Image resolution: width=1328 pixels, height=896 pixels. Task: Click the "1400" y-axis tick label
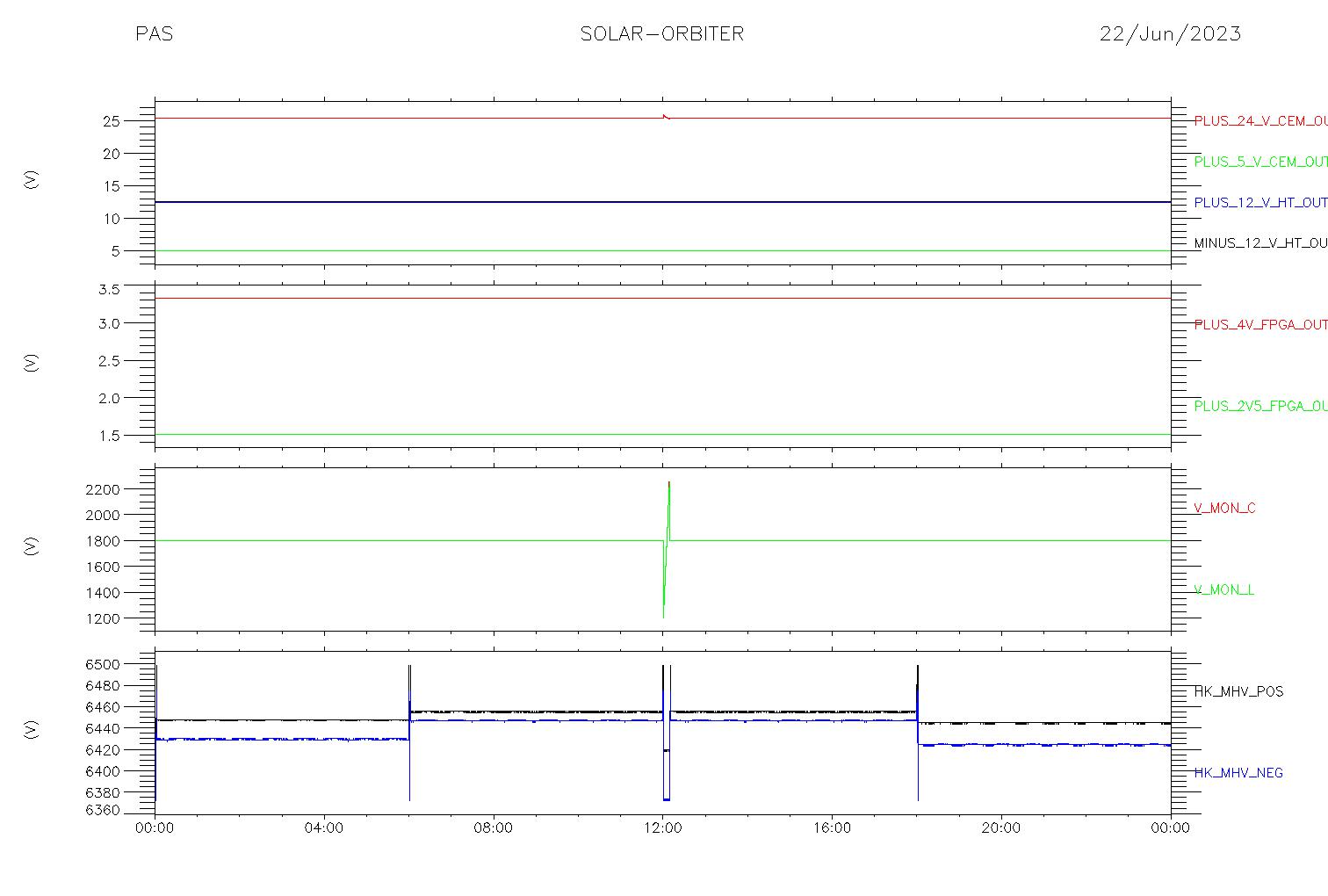103,593
